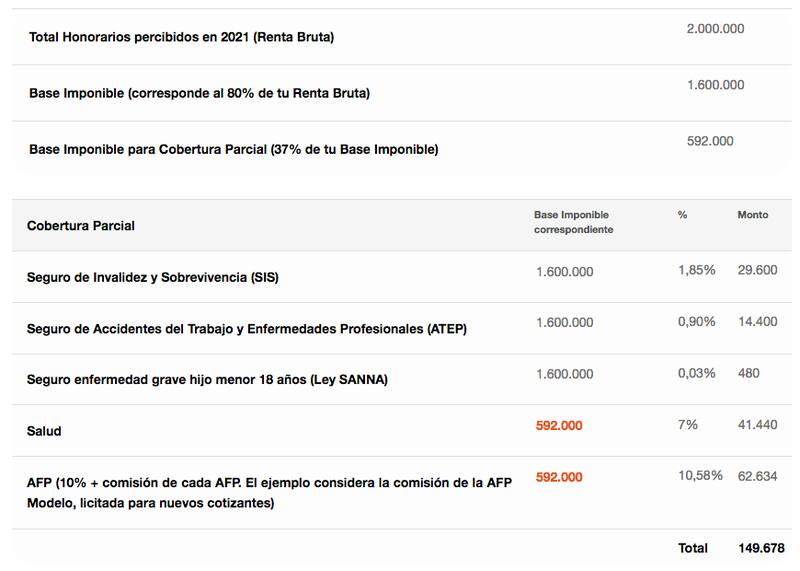Image resolution: width=800 pixels, height=571 pixels.
Task: Select the Seguro de Invalidez y Sobrevivencia row
Action: click(x=153, y=277)
